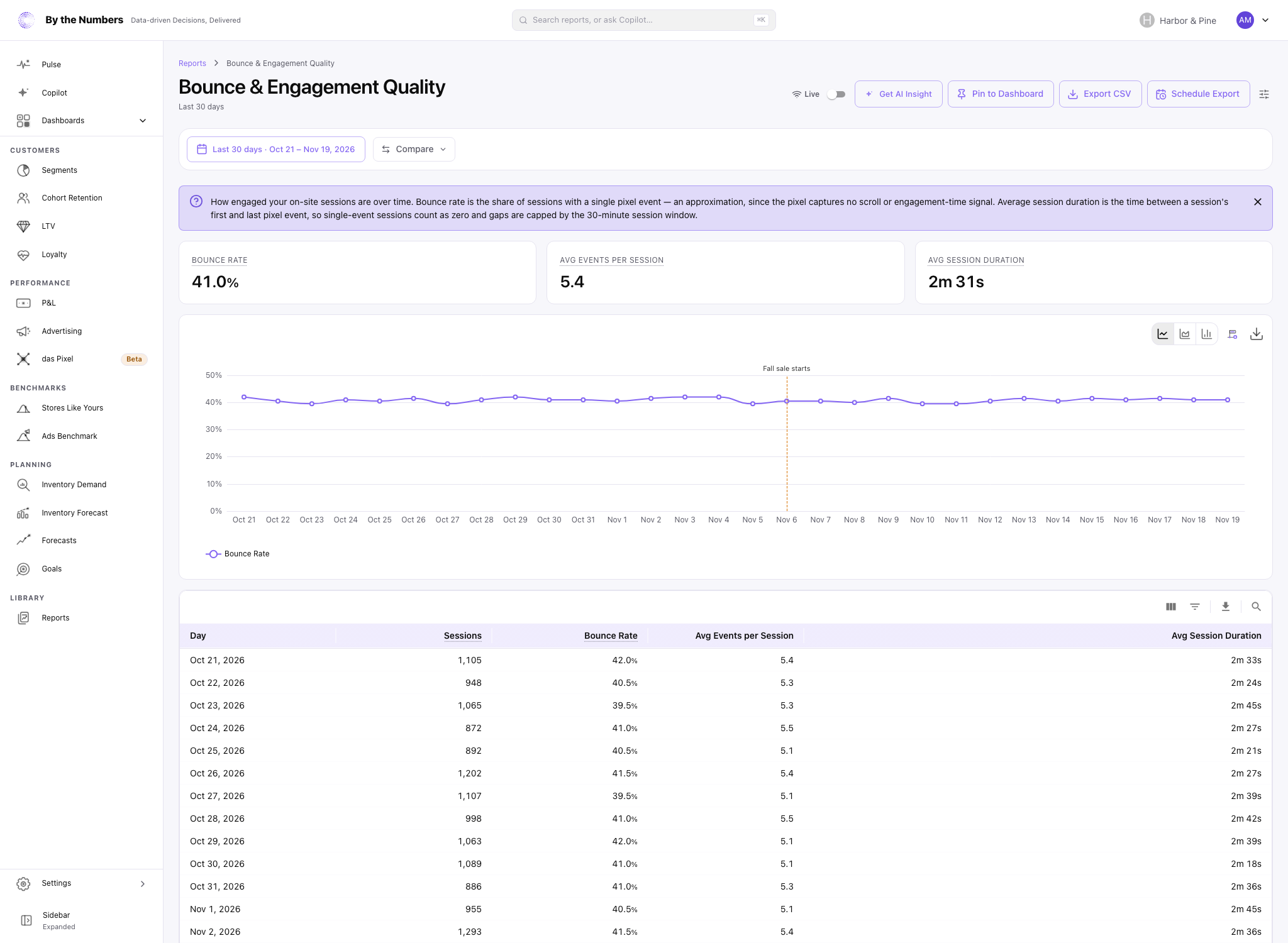1288x943 pixels.
Task: Open table filter icon
Action: point(1195,607)
